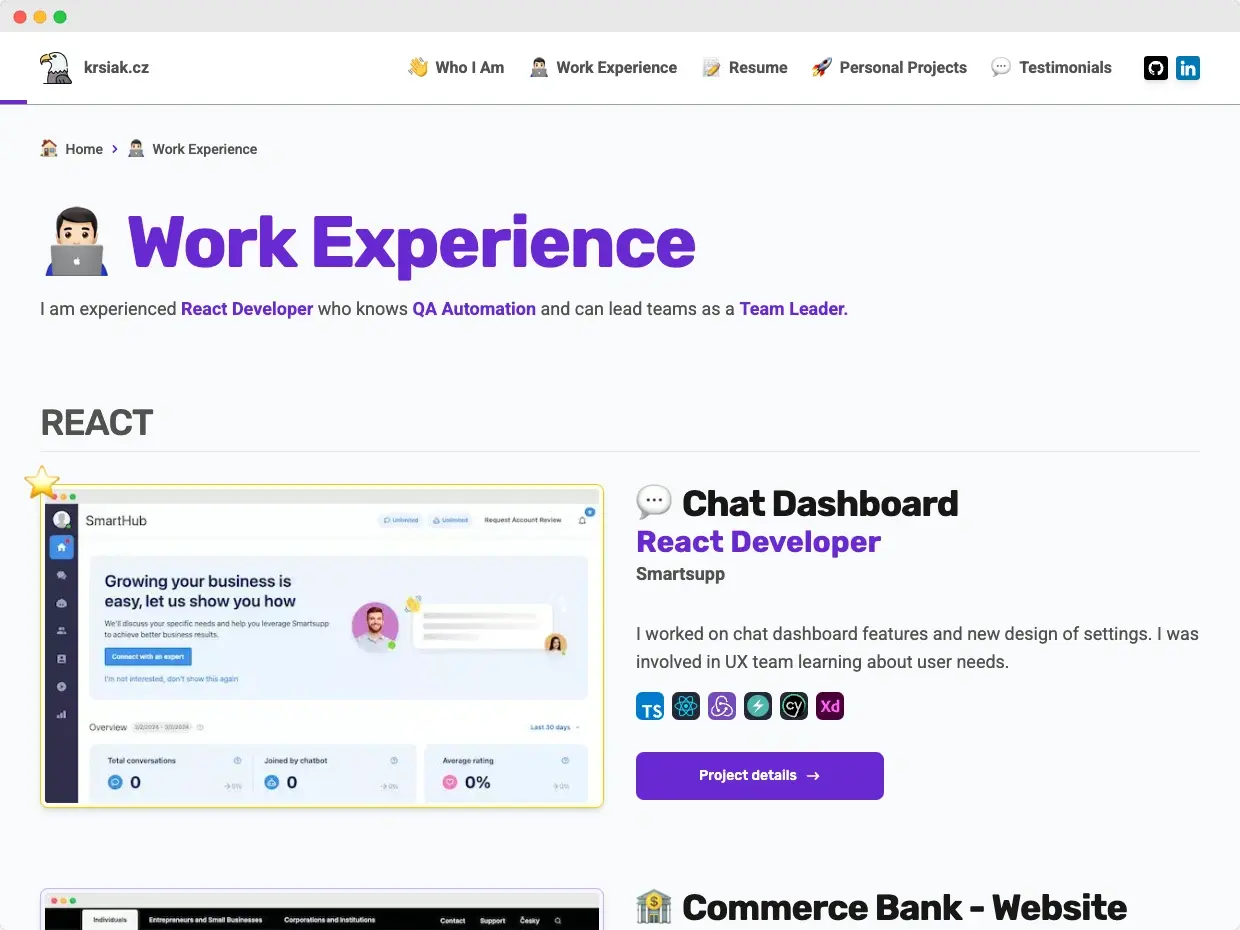Click the teal lightning bolt icon
1240x930 pixels.
coord(758,707)
